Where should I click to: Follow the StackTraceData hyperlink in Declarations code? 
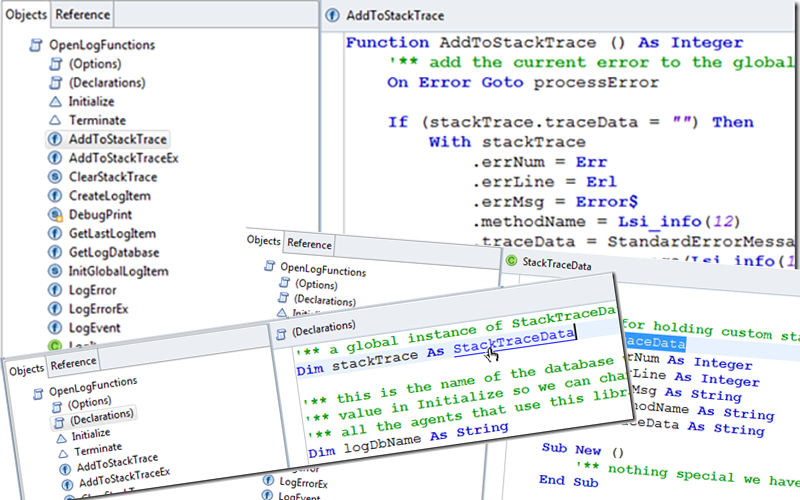coord(514,341)
